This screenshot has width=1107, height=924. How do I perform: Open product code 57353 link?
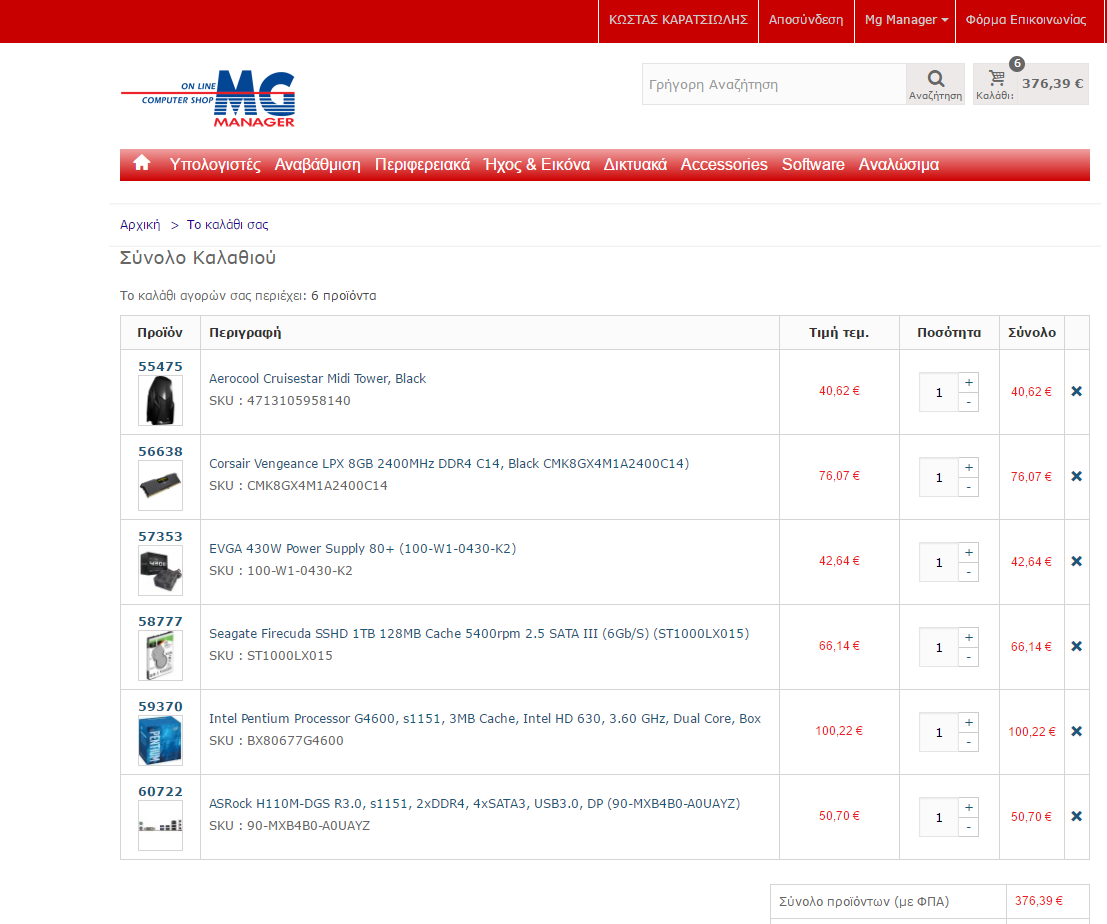click(x=160, y=536)
